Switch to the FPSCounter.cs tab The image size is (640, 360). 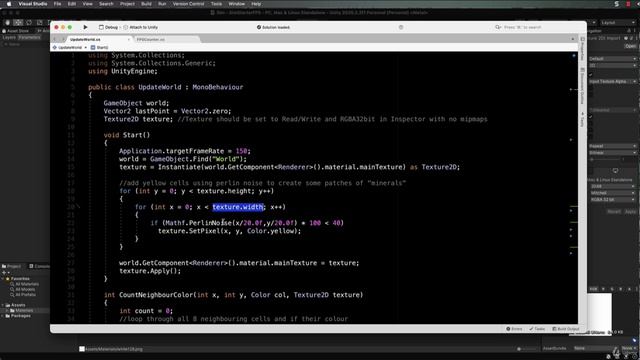point(151,40)
